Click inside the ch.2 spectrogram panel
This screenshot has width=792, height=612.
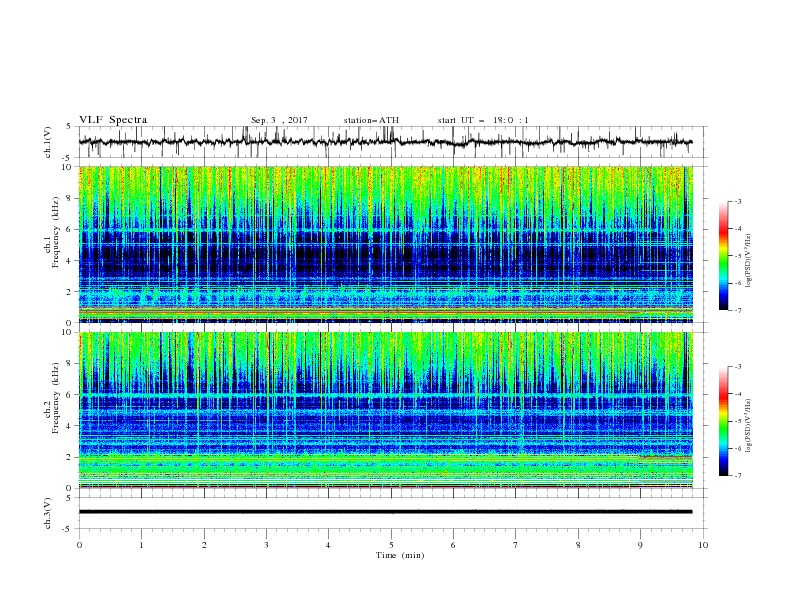pos(386,410)
